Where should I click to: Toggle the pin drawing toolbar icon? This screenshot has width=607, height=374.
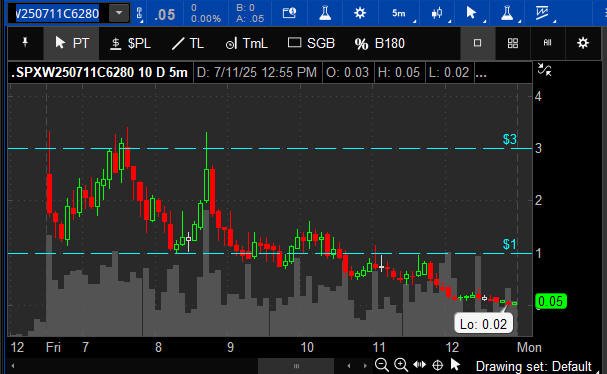(26, 43)
